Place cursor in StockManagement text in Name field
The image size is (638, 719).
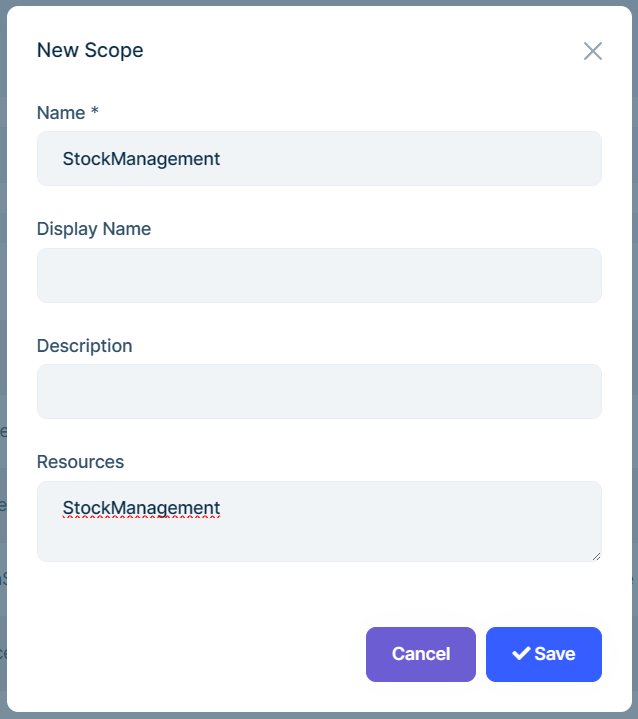[141, 158]
